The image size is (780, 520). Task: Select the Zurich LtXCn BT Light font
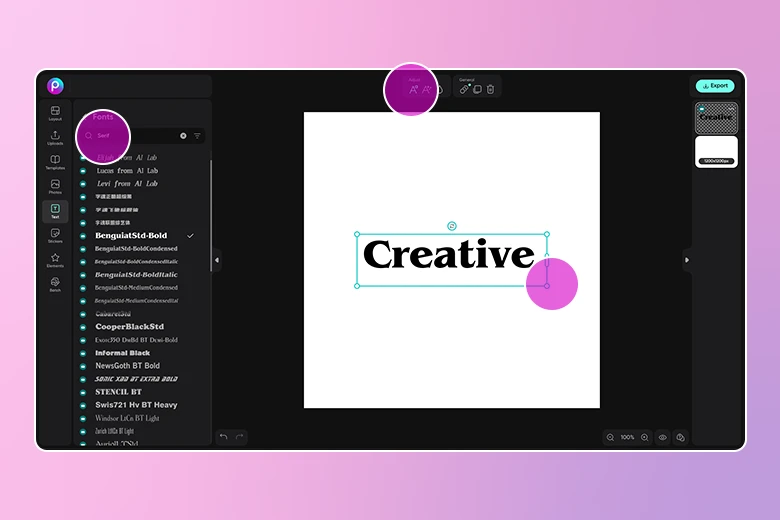click(x=114, y=431)
